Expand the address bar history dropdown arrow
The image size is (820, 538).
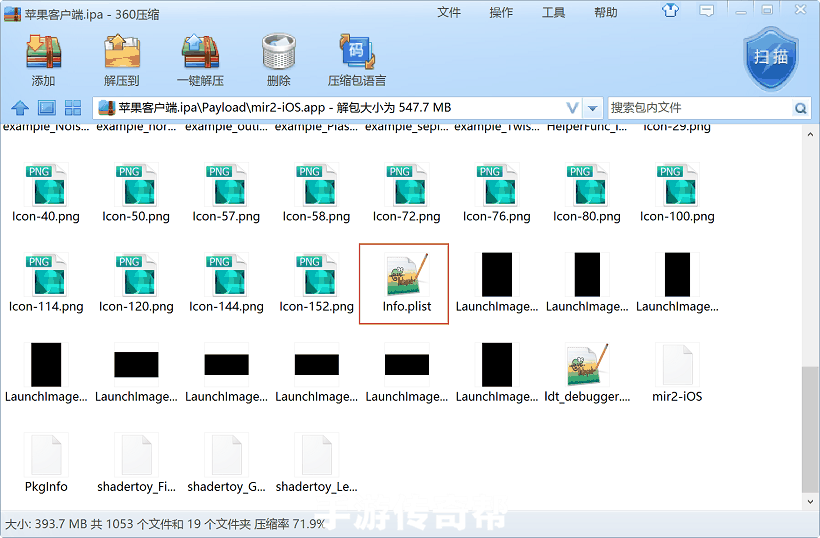593,108
